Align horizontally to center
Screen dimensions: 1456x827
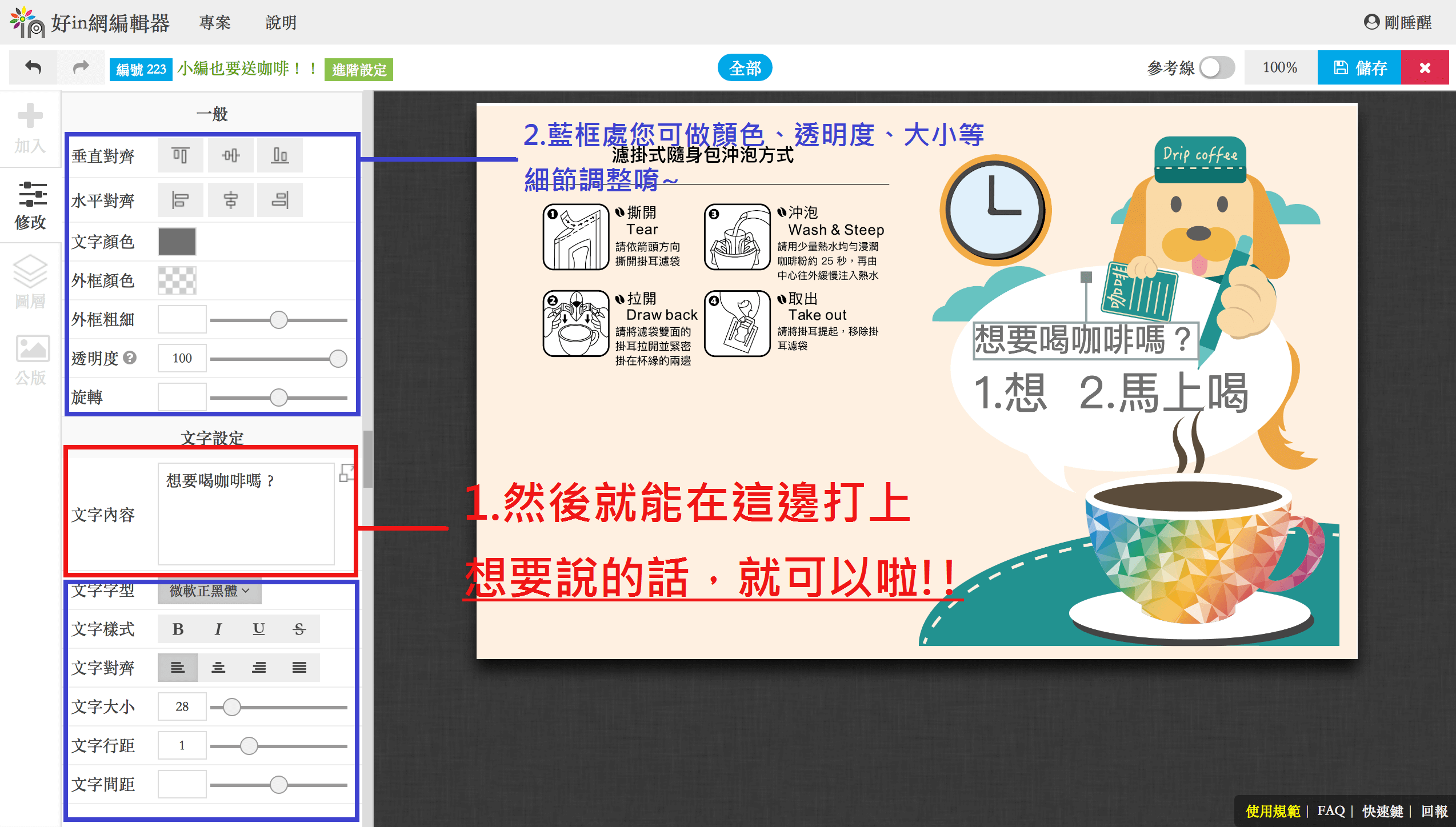coord(230,200)
